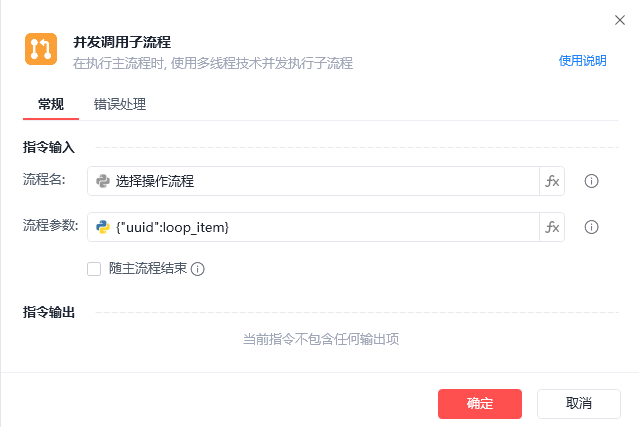Open the fx expression editor for 流程名
The height and width of the screenshot is (427, 639).
pyautogui.click(x=552, y=181)
